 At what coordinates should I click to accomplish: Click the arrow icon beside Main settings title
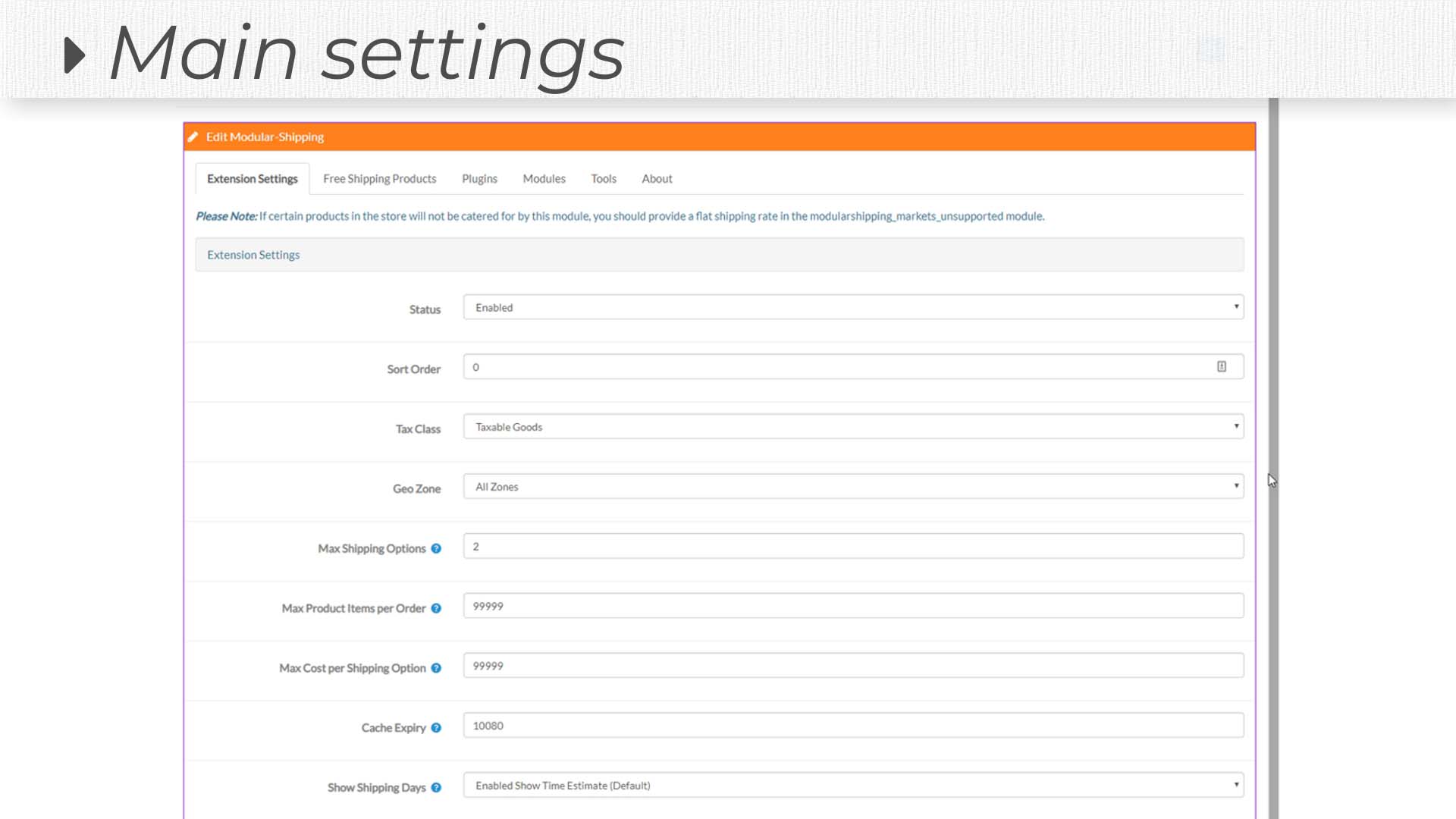[x=75, y=55]
